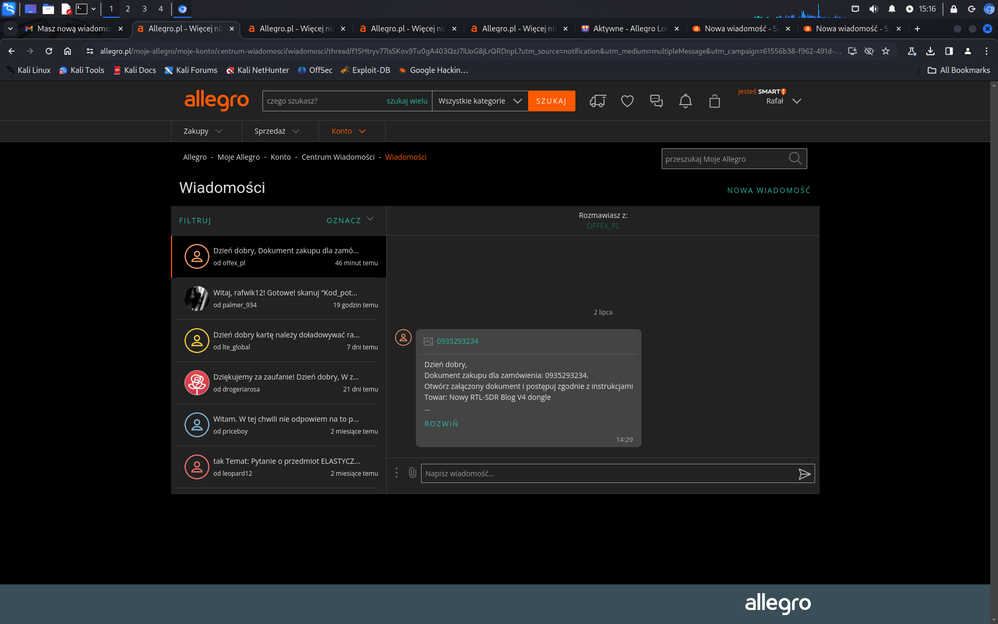Click the offex_pl sender avatar in conversation
Image resolution: width=998 pixels, height=624 pixels.
[403, 337]
